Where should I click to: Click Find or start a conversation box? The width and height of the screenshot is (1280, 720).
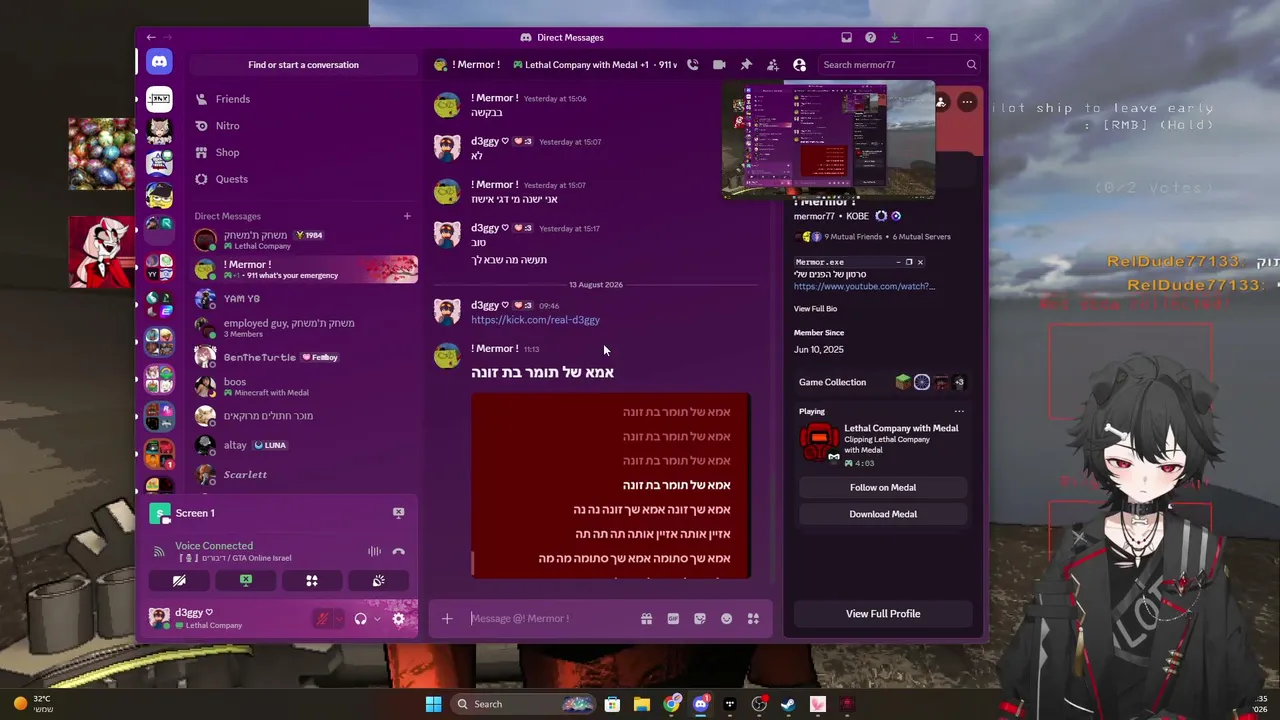click(x=303, y=65)
